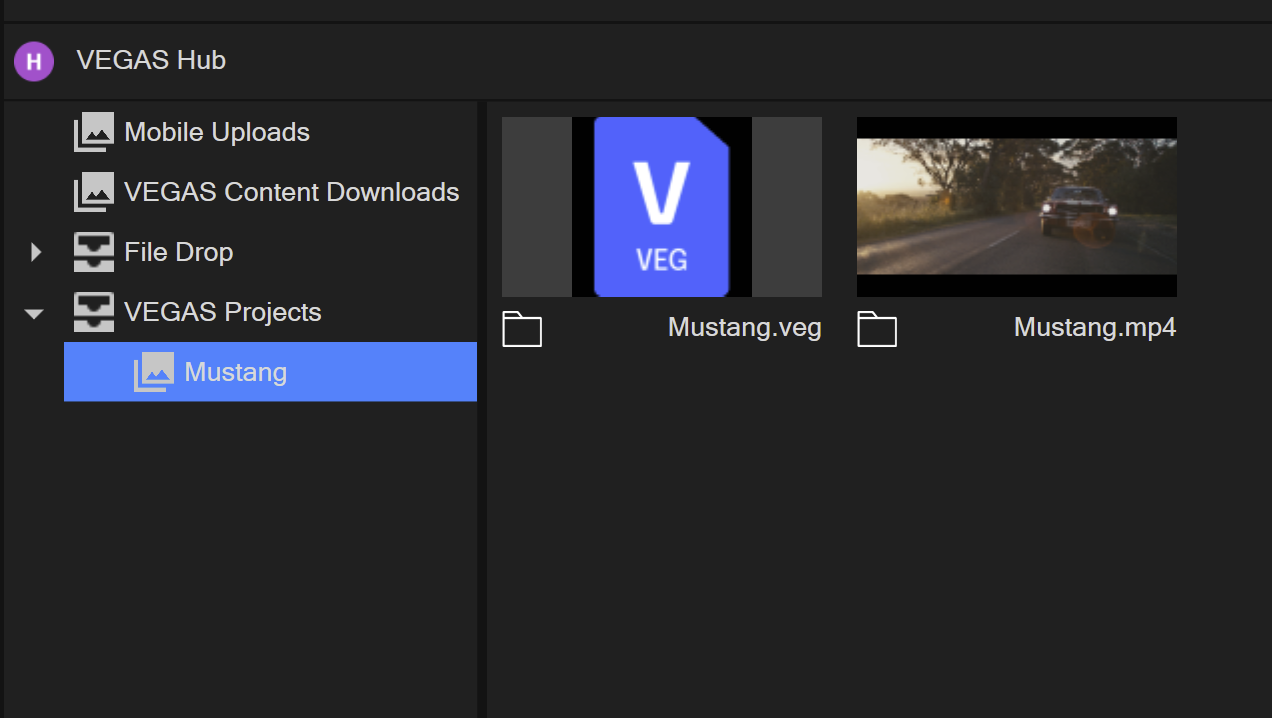Click the folder icon beside Mustang.veg
This screenshot has width=1272, height=718.
pos(522,329)
